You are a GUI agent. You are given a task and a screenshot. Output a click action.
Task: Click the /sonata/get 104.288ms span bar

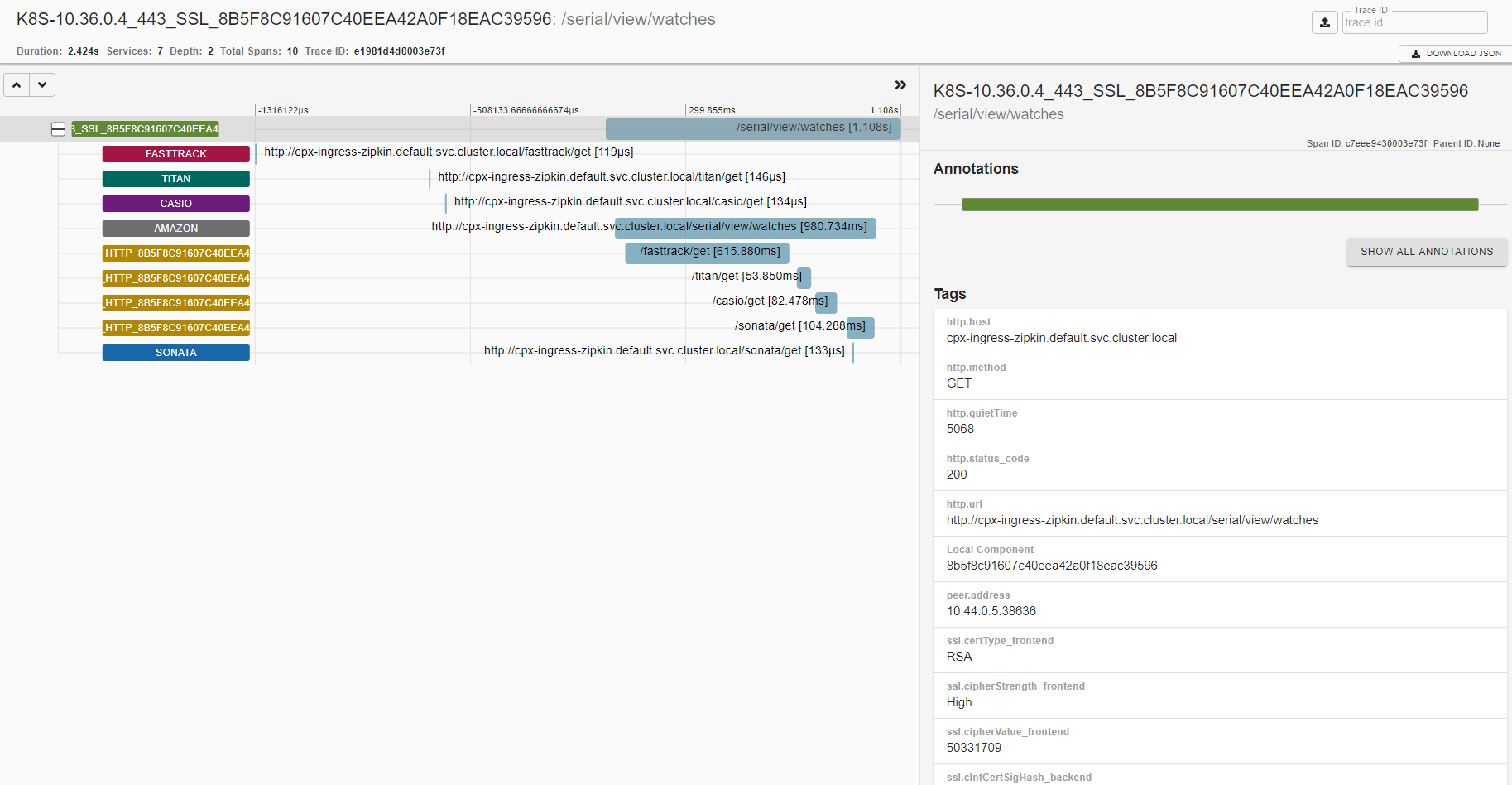pyautogui.click(x=860, y=327)
